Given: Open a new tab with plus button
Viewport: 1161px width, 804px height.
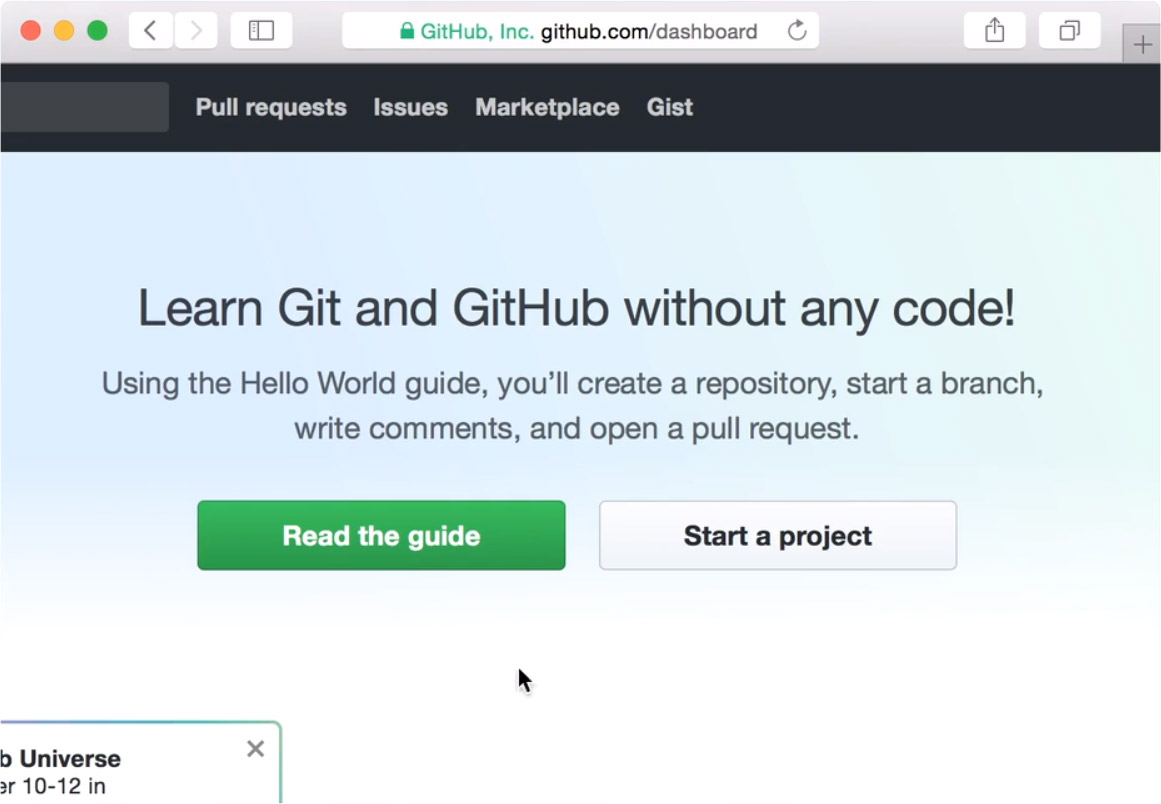Looking at the screenshot, I should (1142, 45).
